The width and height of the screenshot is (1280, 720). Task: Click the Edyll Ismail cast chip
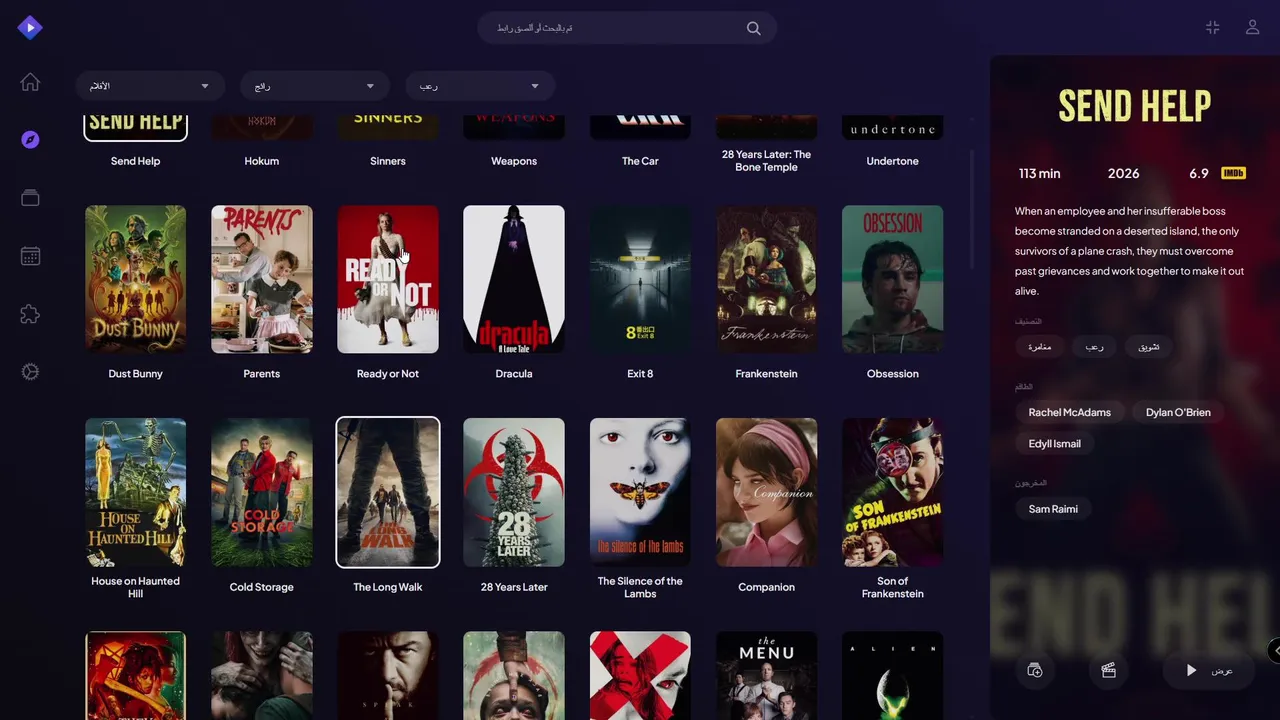(1055, 444)
